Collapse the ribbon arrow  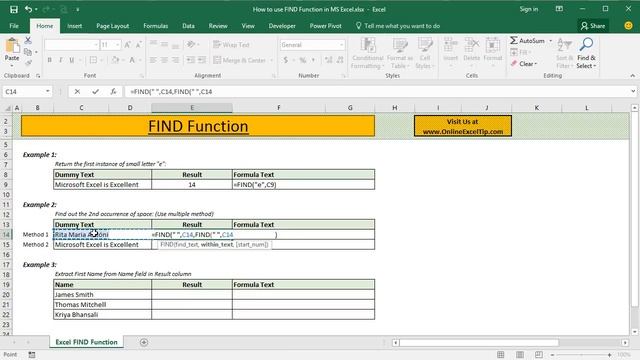tap(632, 76)
